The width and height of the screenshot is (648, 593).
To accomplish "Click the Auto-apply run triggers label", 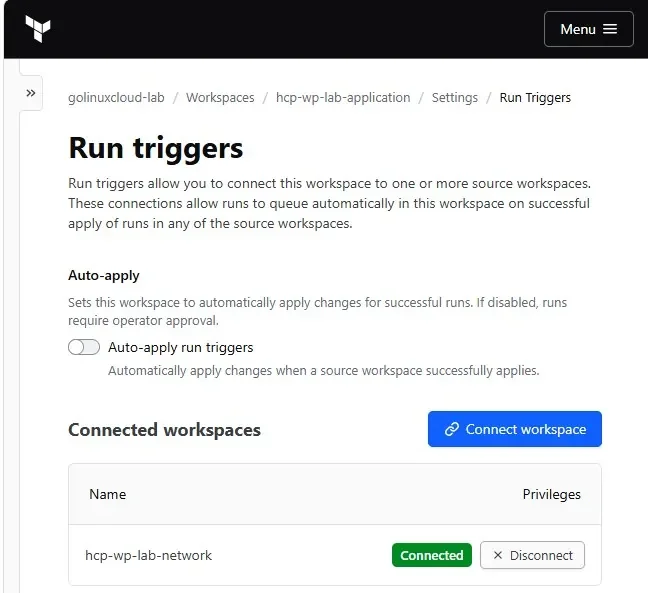I will click(x=181, y=348).
